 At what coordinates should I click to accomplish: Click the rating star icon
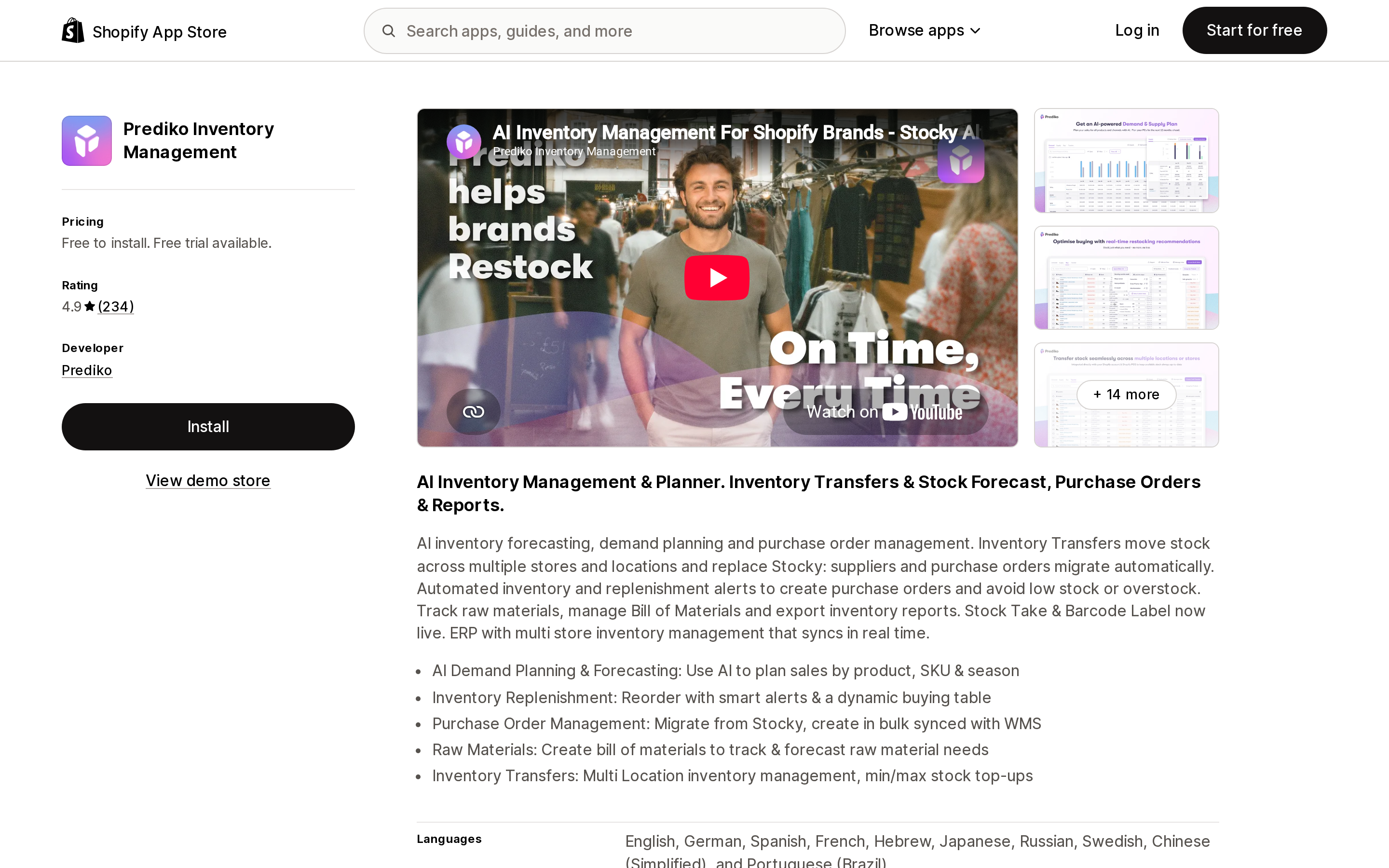(90, 306)
